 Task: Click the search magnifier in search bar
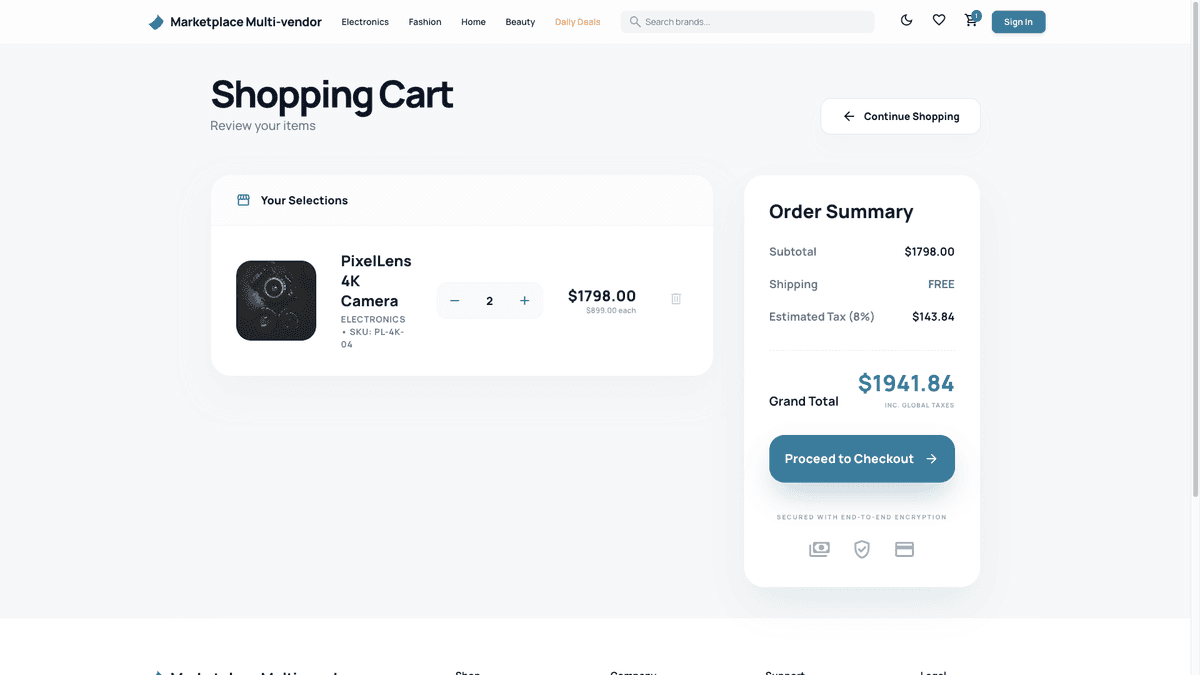[x=636, y=20]
